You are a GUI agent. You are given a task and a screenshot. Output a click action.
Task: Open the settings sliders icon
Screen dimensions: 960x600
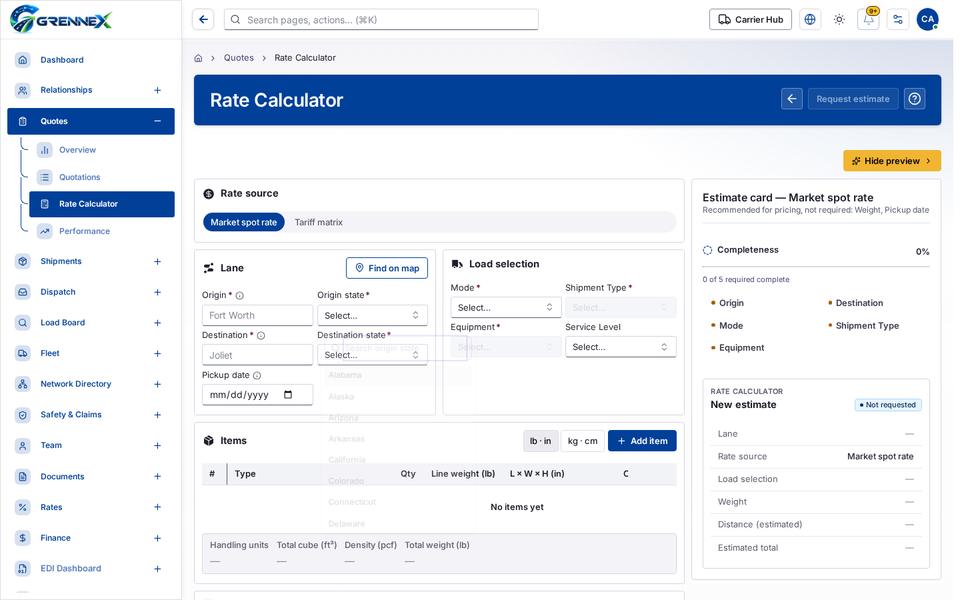898,20
